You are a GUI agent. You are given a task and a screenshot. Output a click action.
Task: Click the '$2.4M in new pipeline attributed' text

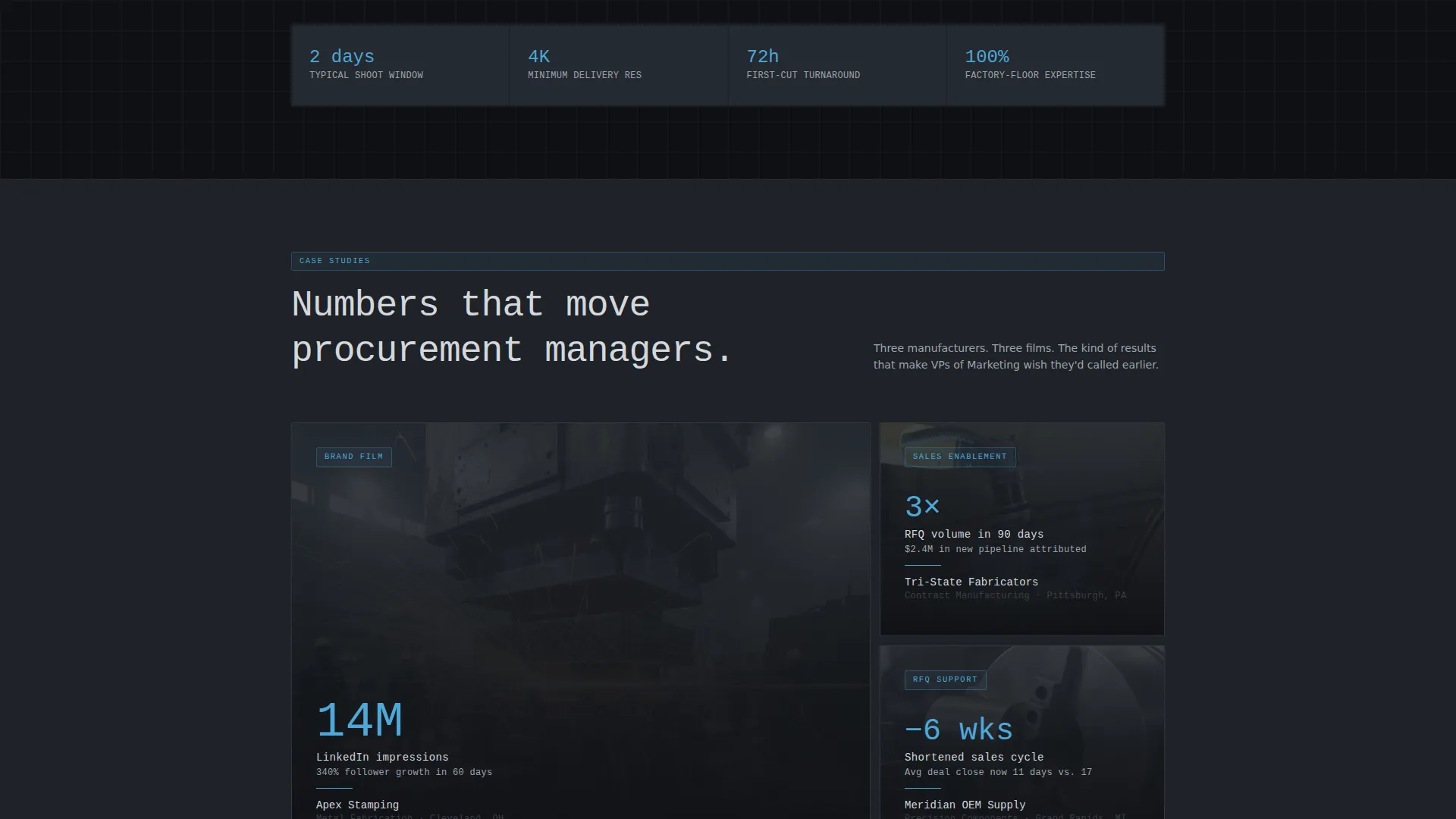pos(996,549)
